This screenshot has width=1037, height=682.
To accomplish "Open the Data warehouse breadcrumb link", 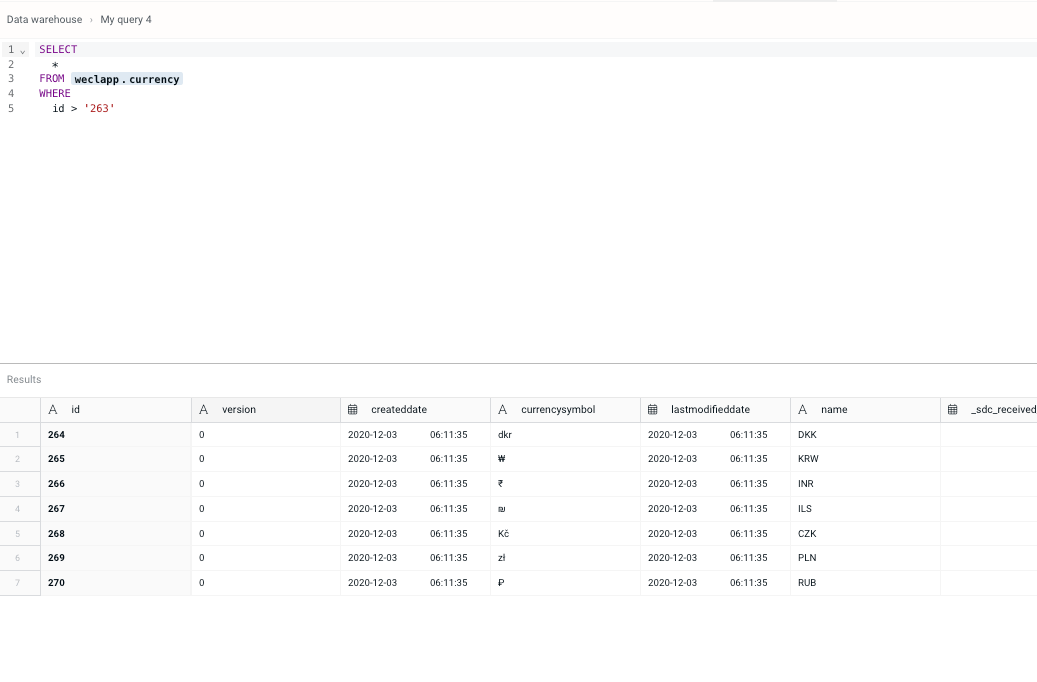I will (x=44, y=20).
